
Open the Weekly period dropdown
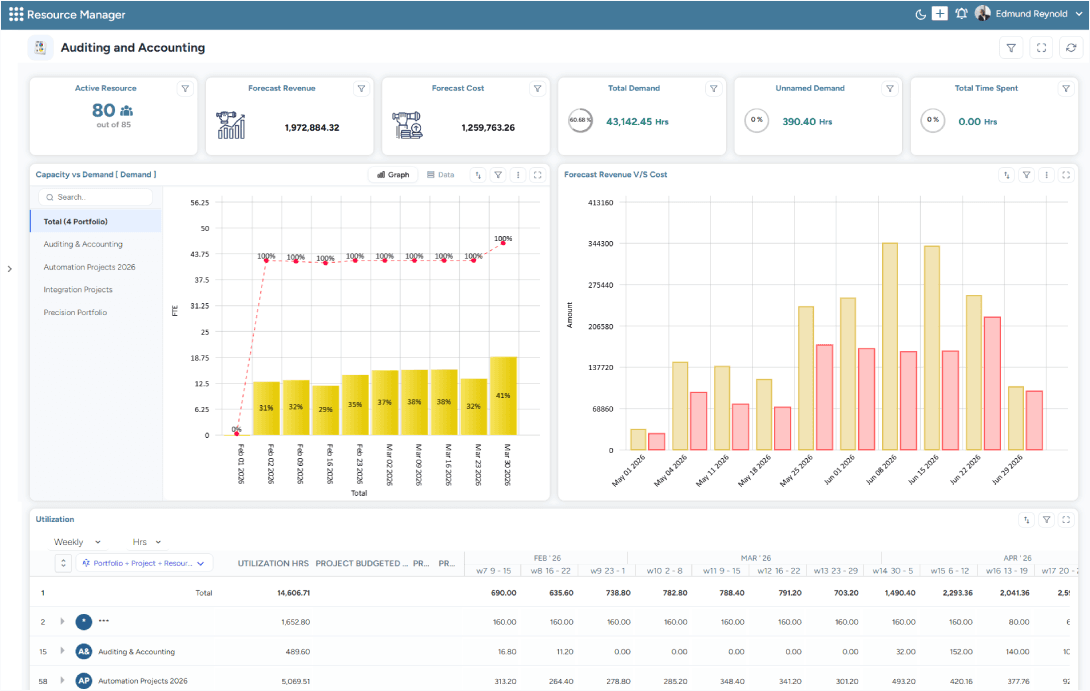(77, 542)
